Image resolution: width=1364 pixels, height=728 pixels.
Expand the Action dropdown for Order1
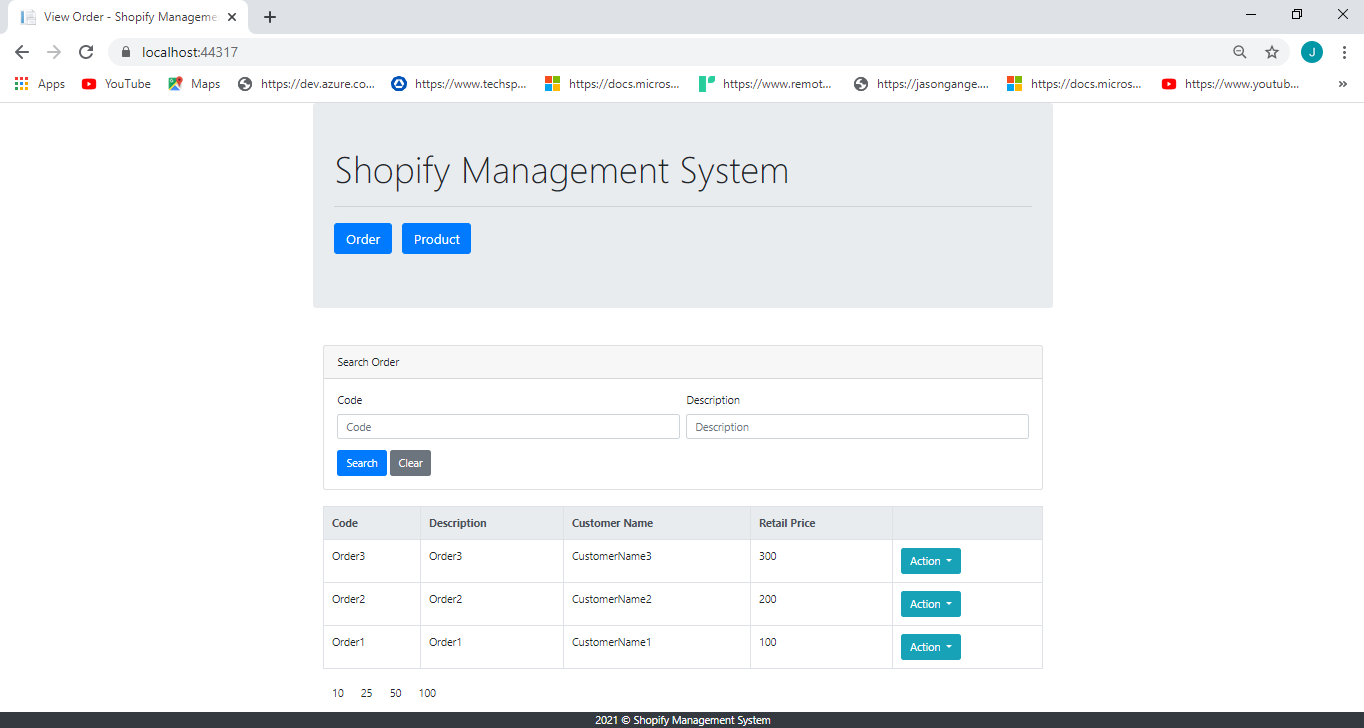(931, 647)
